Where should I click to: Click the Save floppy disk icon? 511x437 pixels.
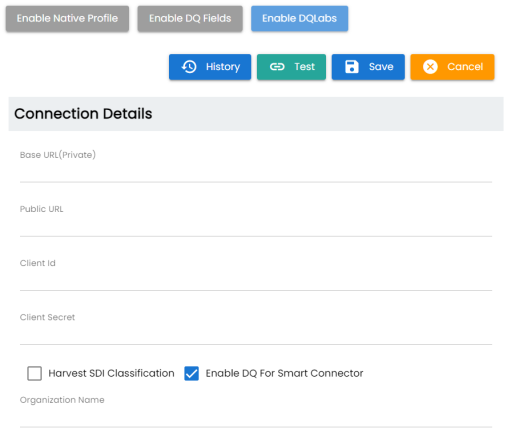tap(352, 67)
